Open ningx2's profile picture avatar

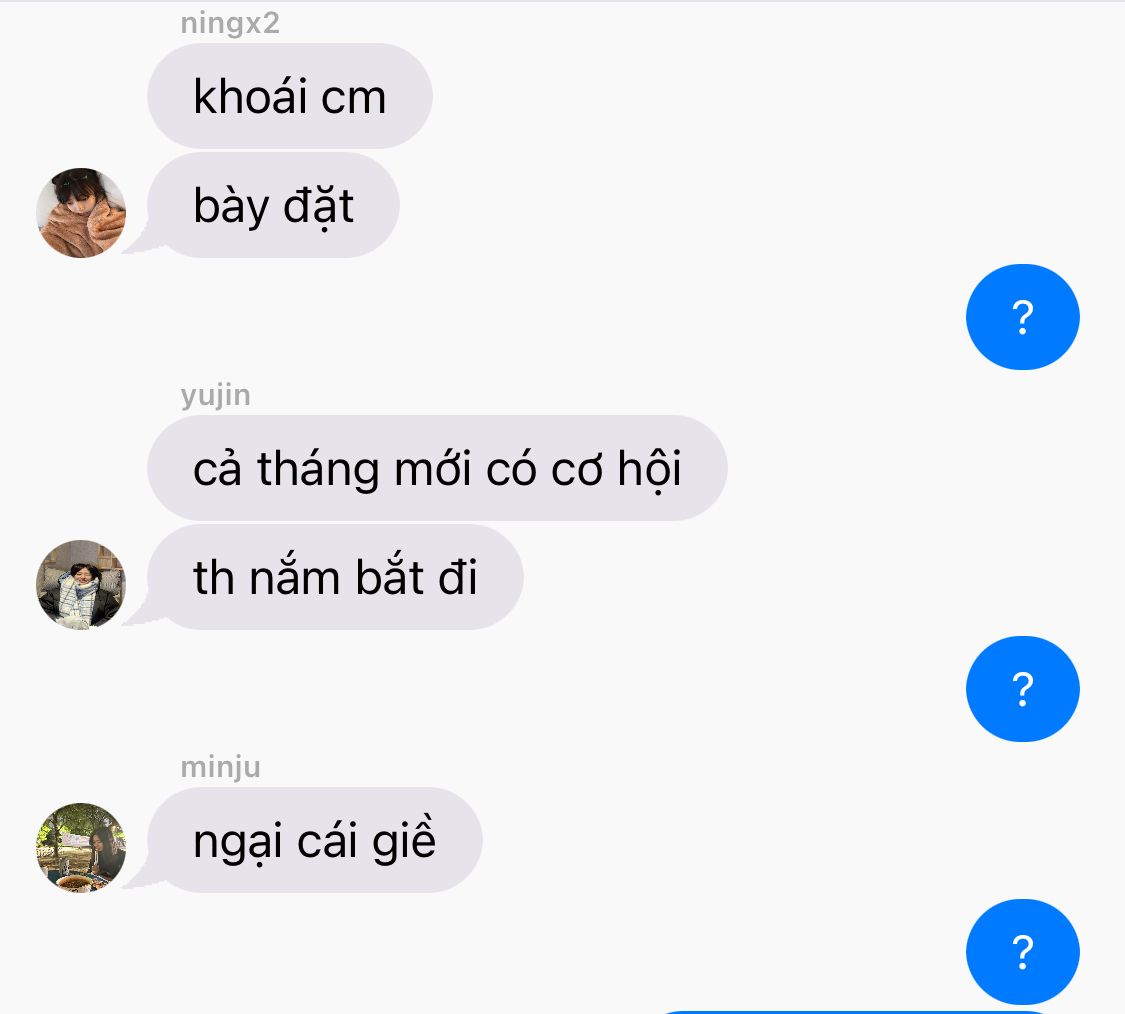pyautogui.click(x=81, y=213)
